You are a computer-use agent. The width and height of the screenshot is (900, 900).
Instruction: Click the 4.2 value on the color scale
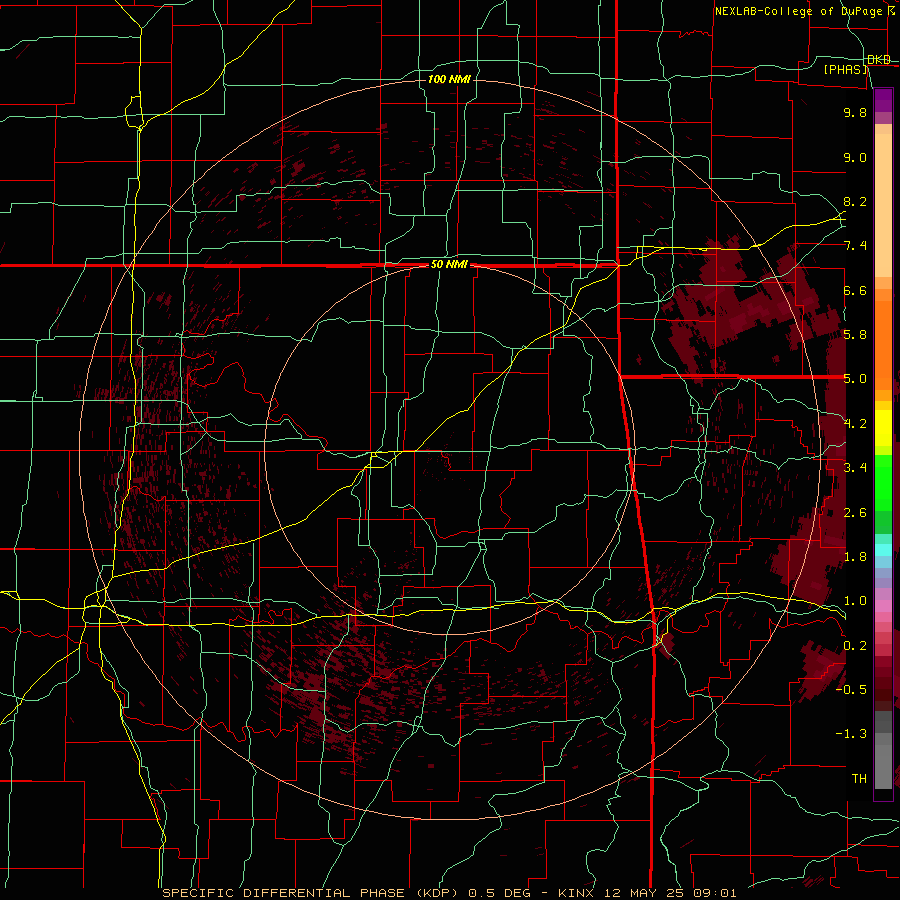click(x=855, y=424)
